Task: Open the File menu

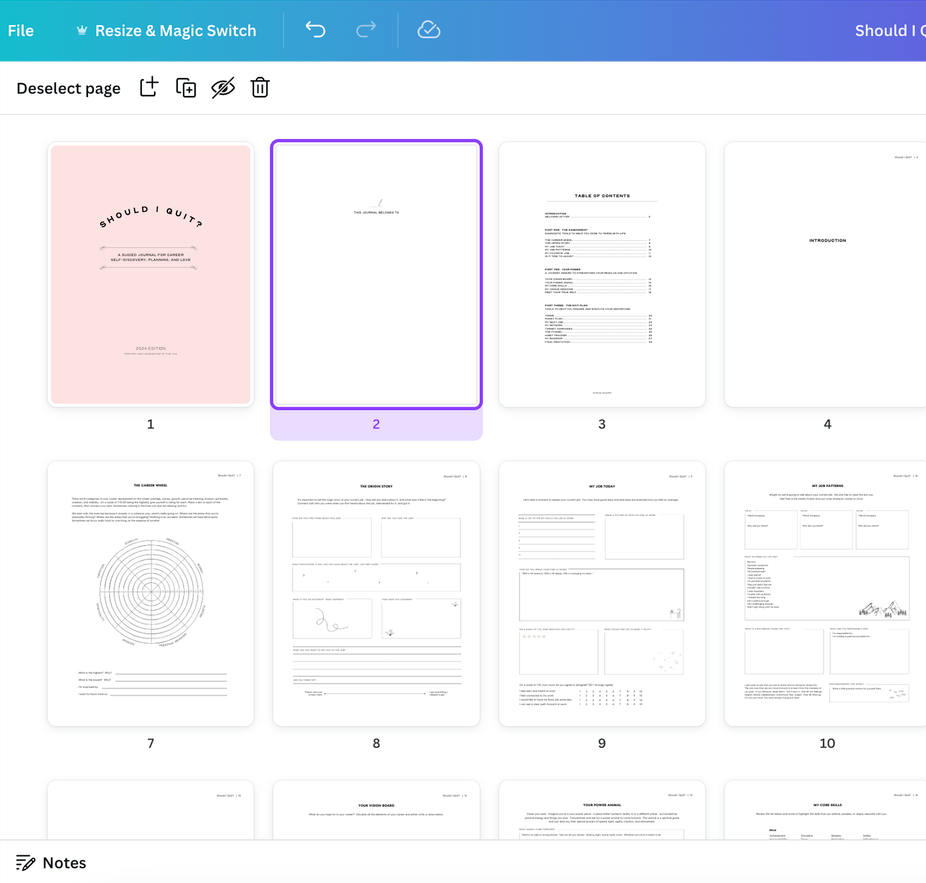Action: click(x=21, y=30)
